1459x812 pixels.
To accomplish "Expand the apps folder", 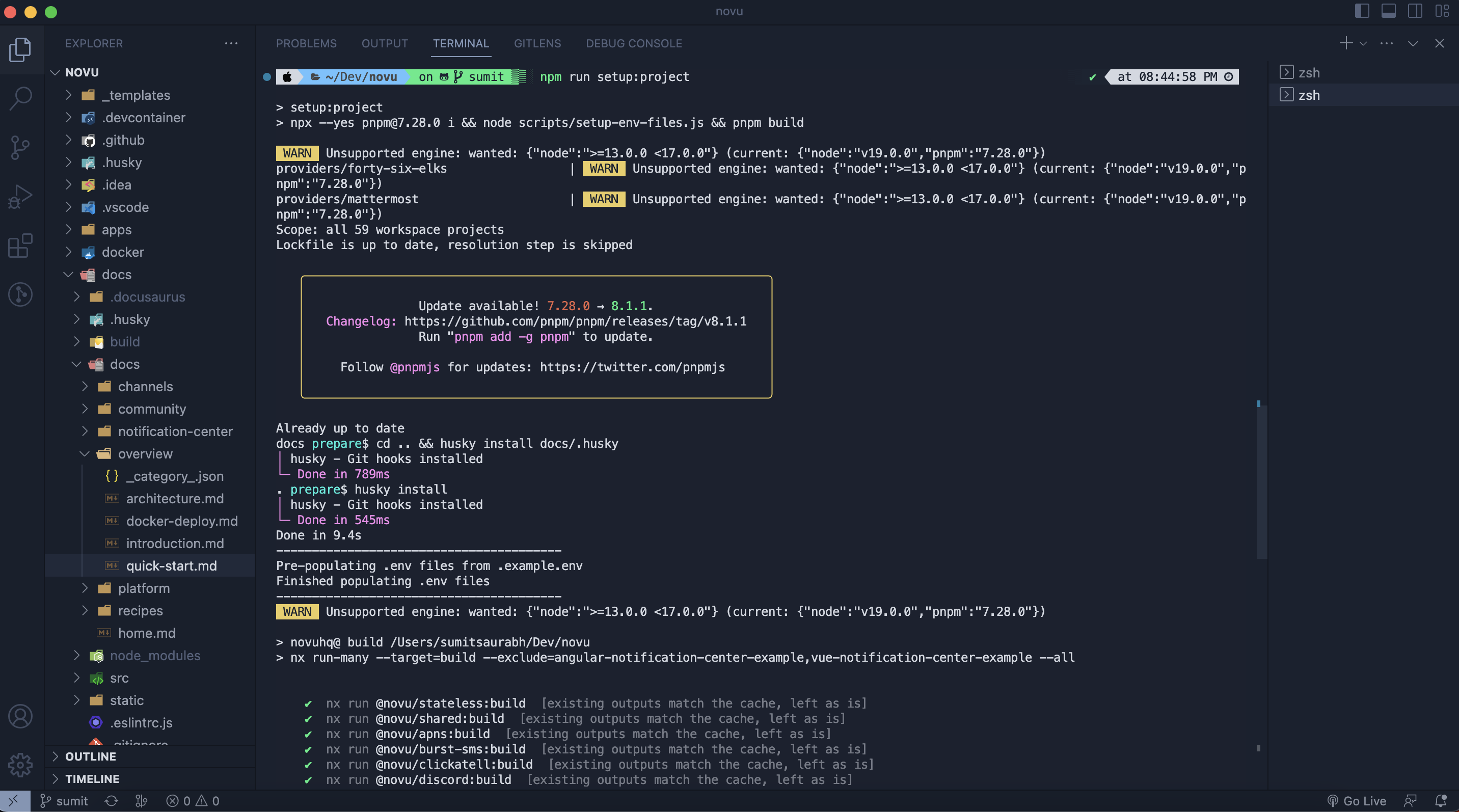I will [69, 229].
